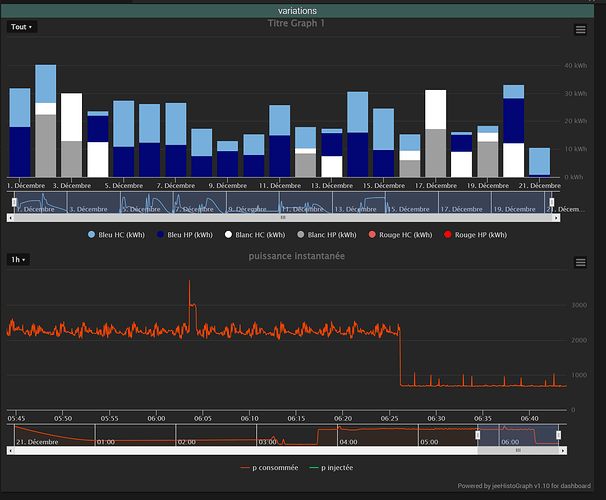Open the hamburger menu of Titre Graph 1
Screen dimensions: 606x500
pos(580,30)
